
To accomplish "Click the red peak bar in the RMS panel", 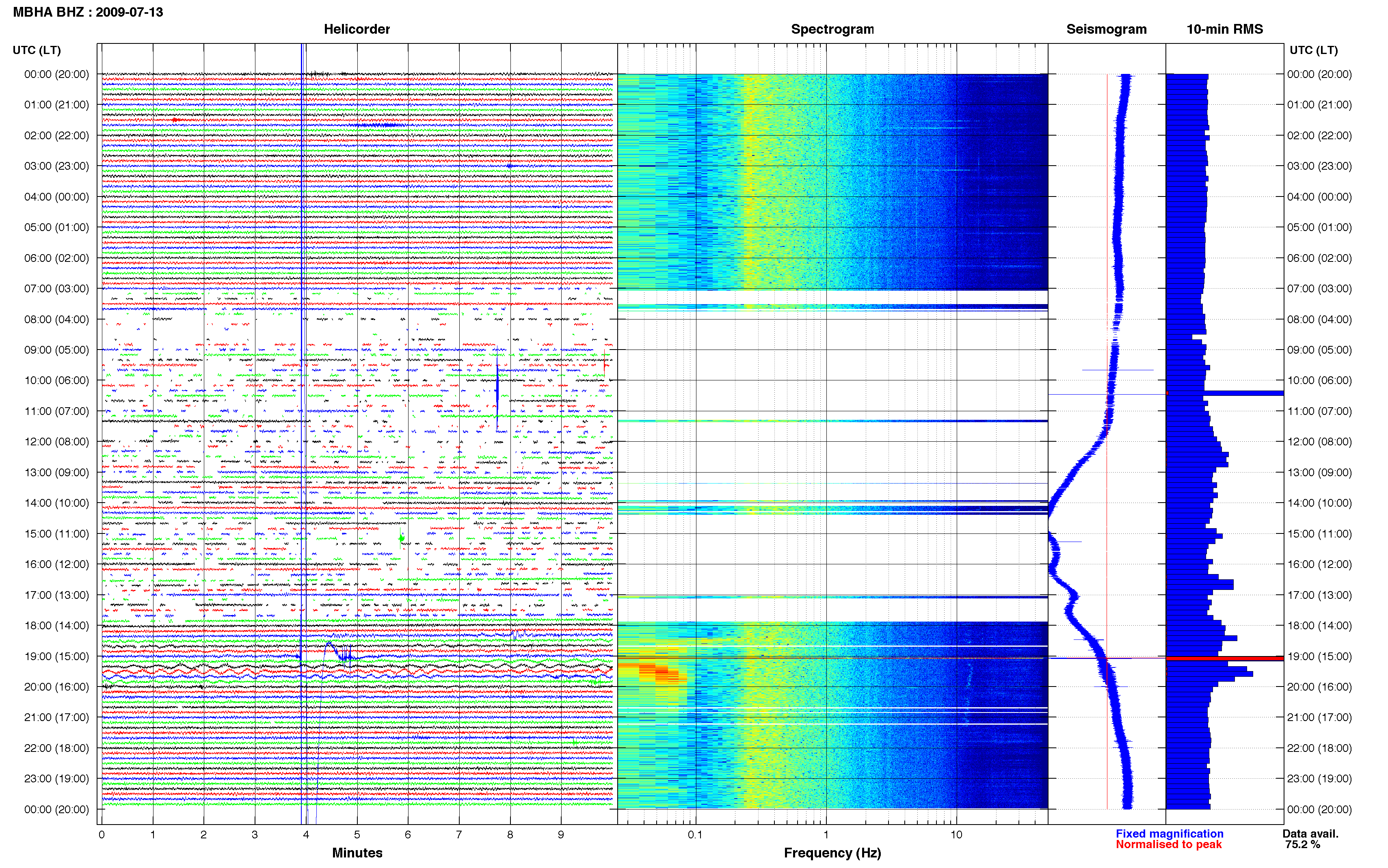I will (1224, 659).
